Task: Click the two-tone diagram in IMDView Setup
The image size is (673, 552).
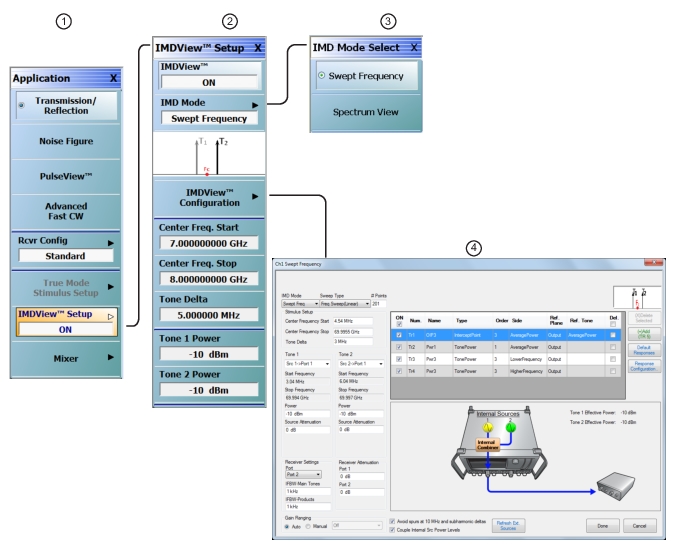Action: coord(209,154)
